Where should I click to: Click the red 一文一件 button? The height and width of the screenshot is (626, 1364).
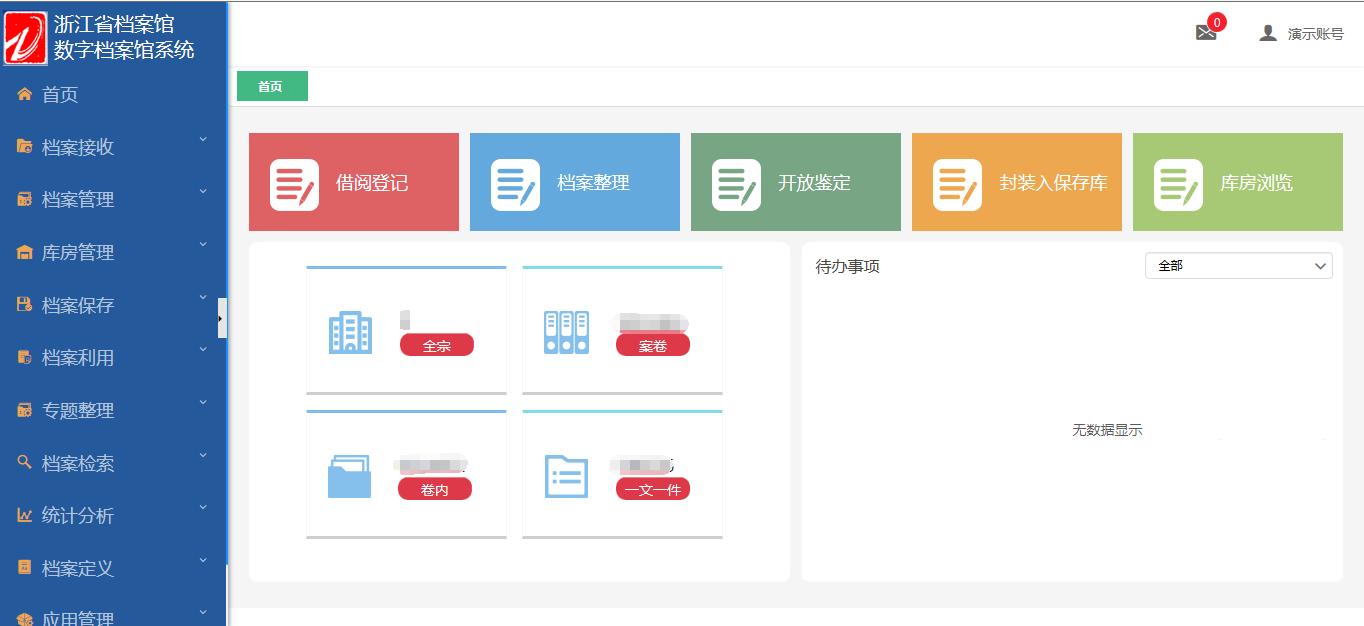tap(653, 489)
